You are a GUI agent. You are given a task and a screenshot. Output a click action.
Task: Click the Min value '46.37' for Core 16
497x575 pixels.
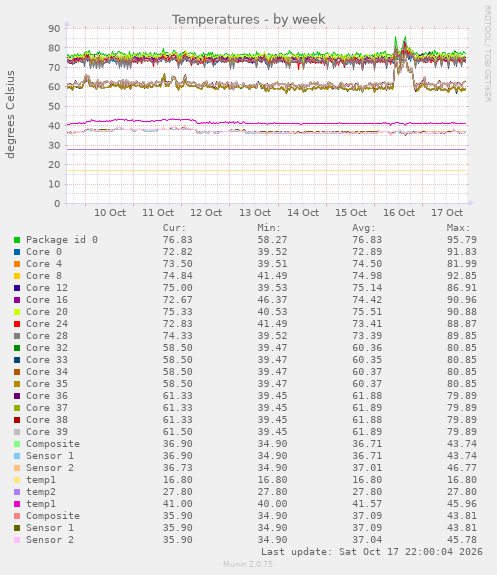[273, 300]
